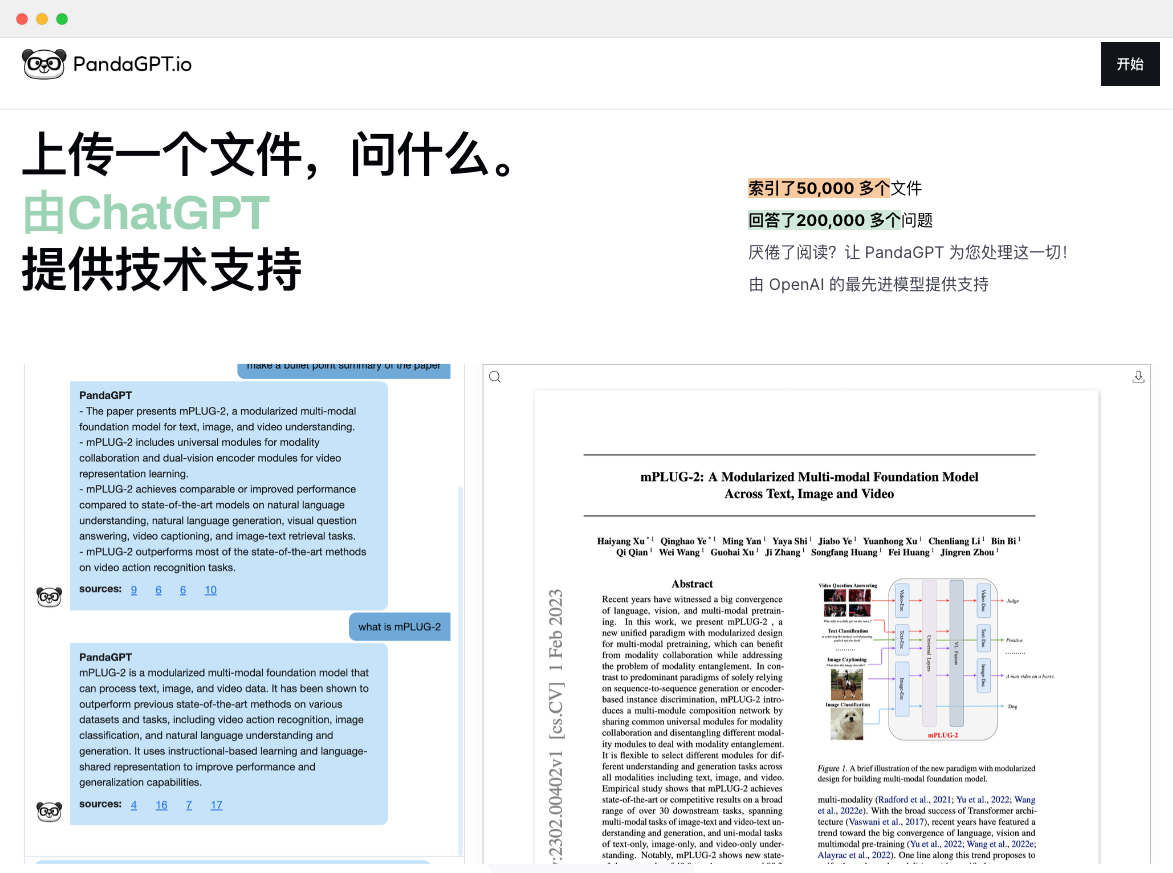The width and height of the screenshot is (1173, 873).
Task: Select the 'what is mPLUG-2' user message bubble
Action: tap(399, 627)
